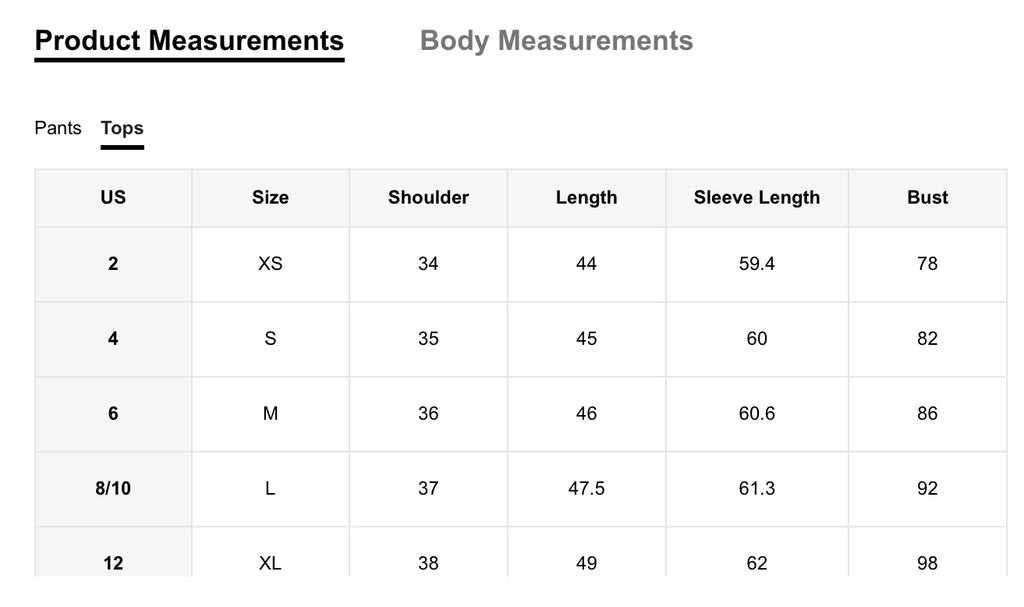
Task: Click the Length column header
Action: point(586,197)
